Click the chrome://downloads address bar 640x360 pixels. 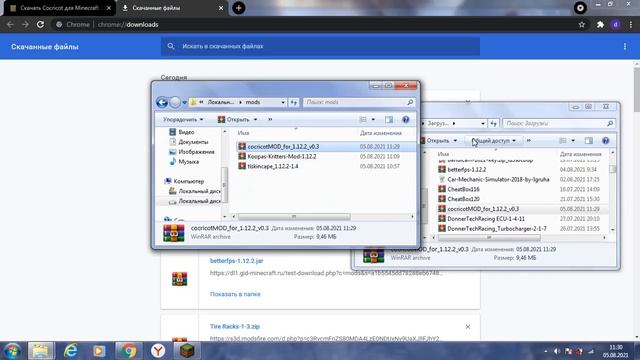point(314,24)
